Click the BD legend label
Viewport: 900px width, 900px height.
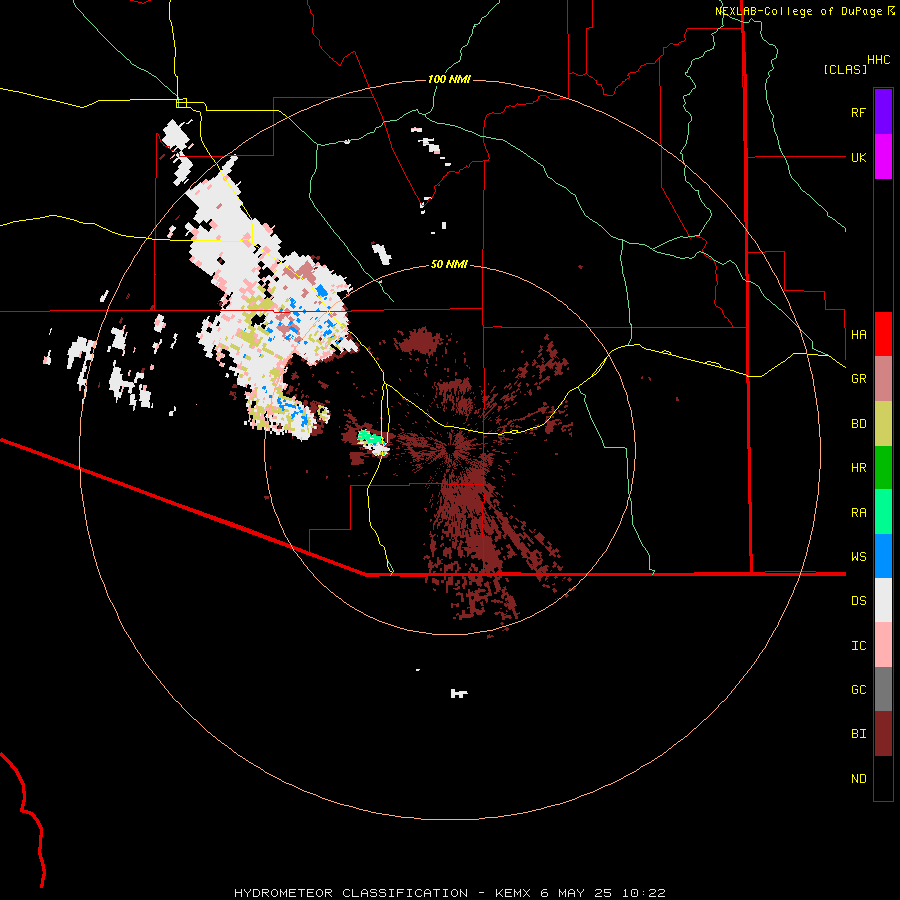[x=858, y=424]
